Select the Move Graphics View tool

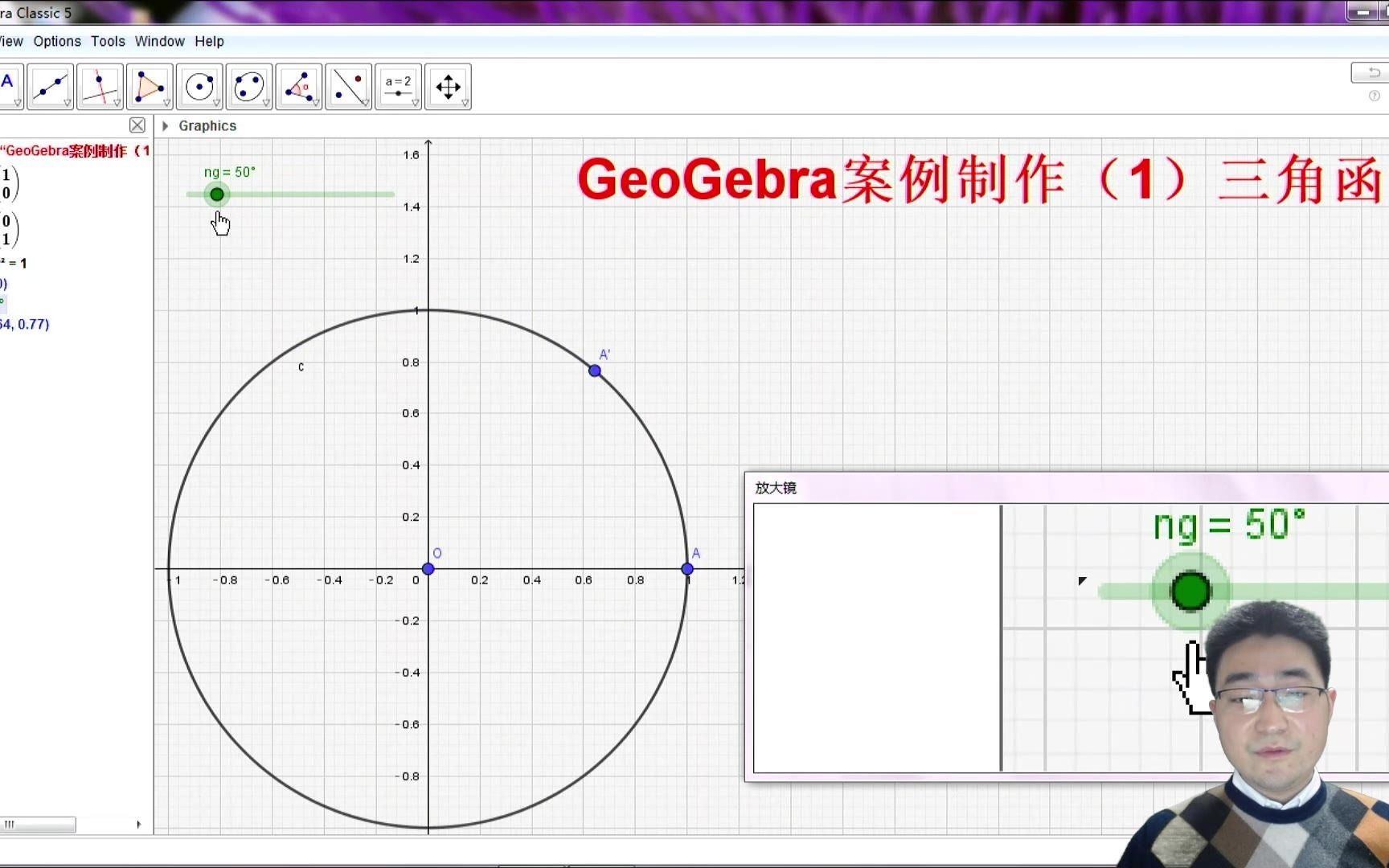[448, 85]
